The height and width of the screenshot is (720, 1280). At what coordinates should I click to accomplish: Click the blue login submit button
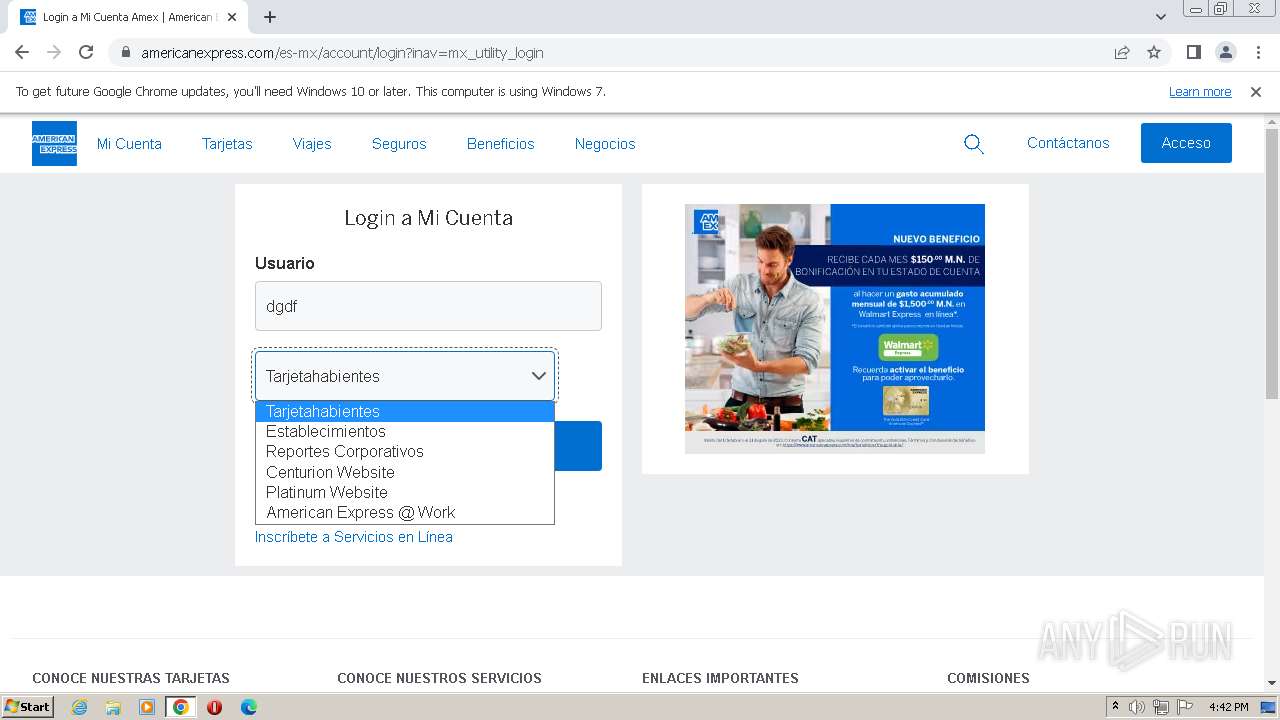click(x=578, y=446)
